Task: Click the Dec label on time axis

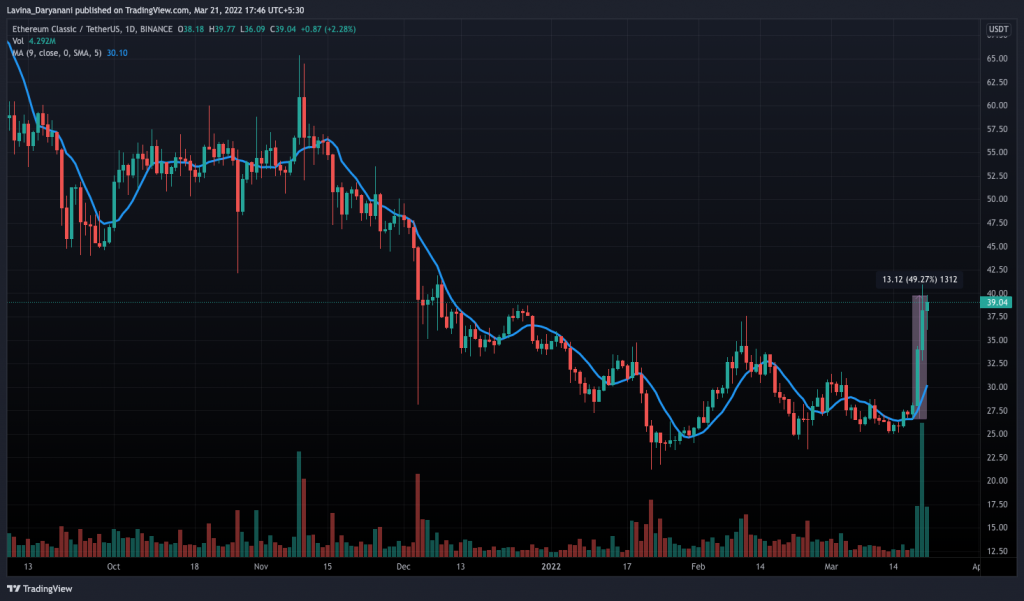Action: 403,566
